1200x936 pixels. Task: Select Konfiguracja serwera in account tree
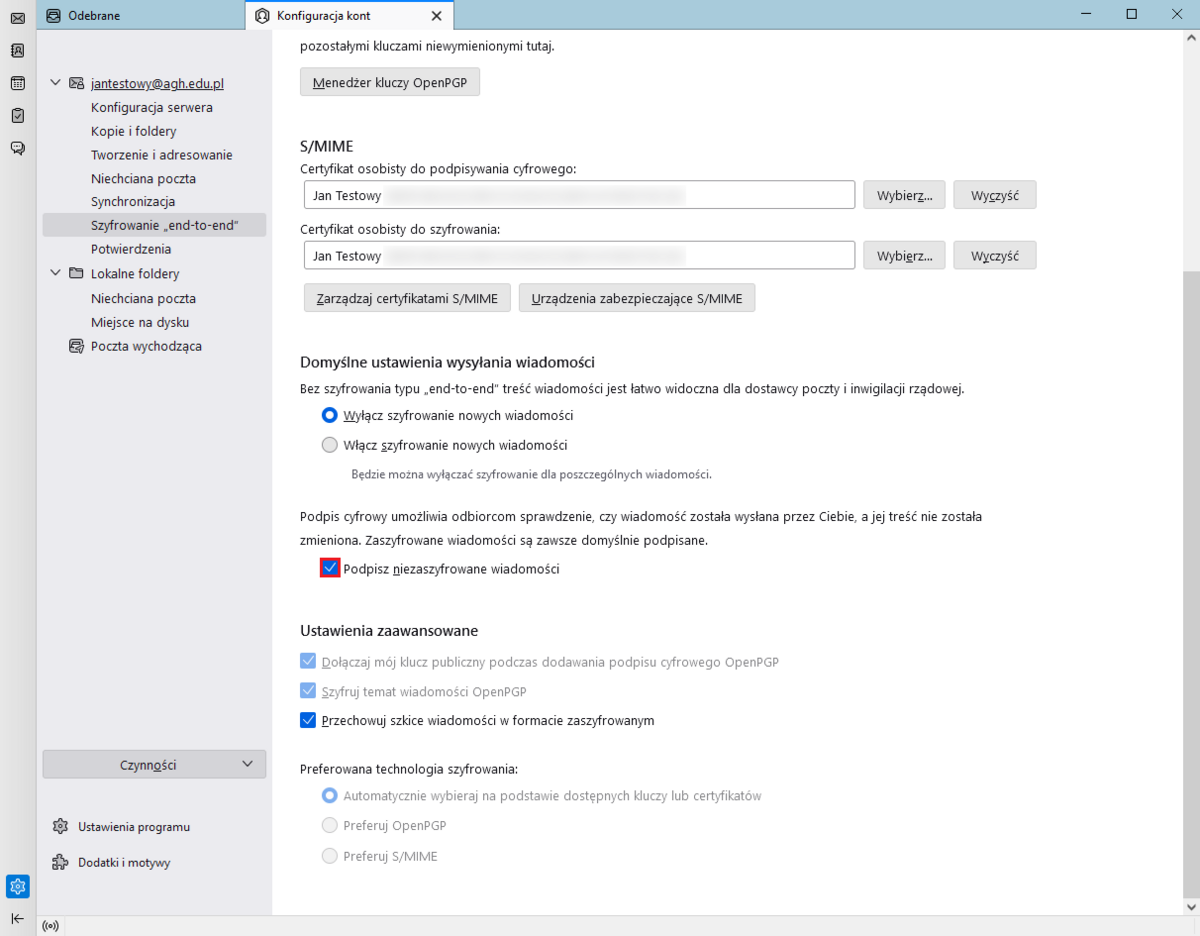point(151,107)
